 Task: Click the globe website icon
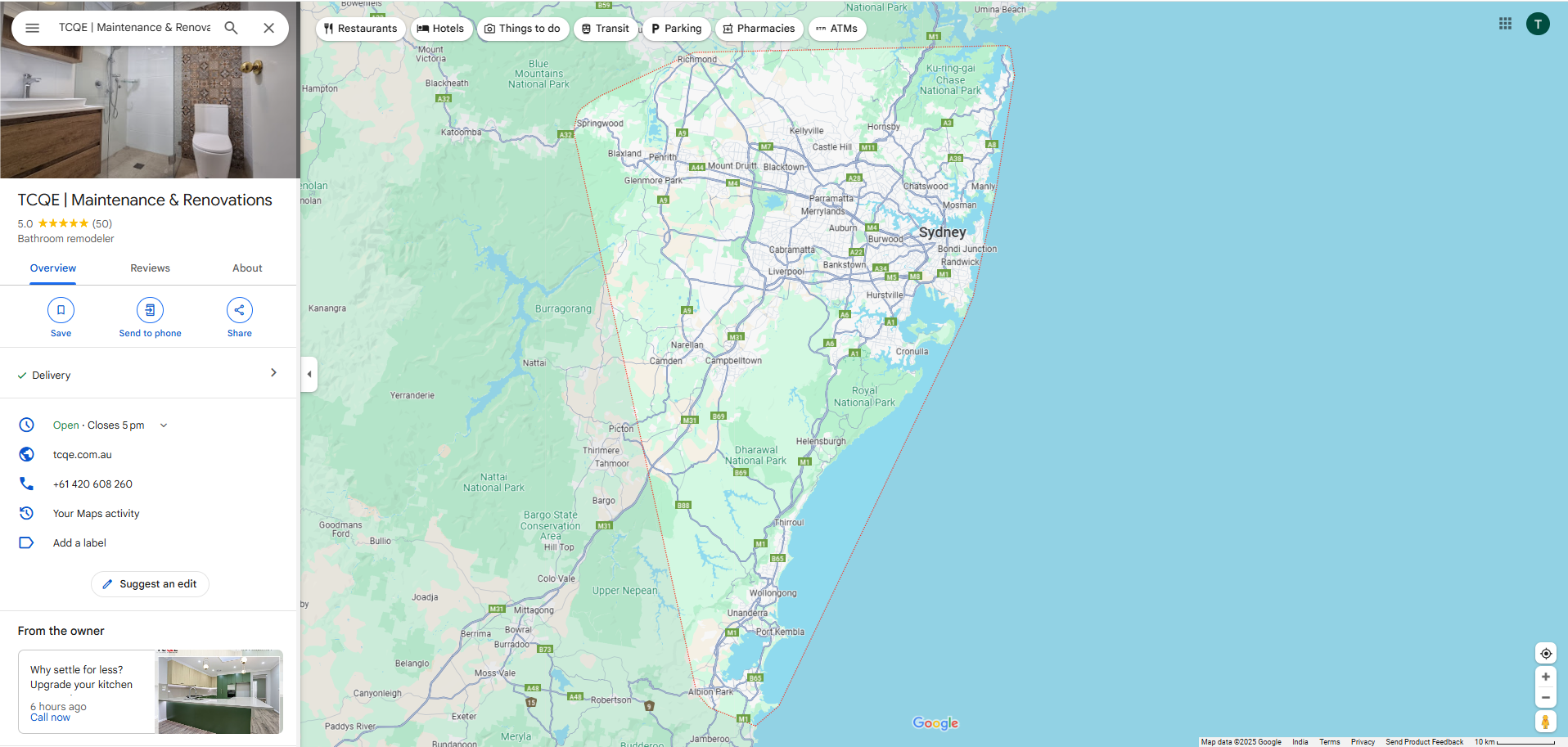click(x=27, y=454)
